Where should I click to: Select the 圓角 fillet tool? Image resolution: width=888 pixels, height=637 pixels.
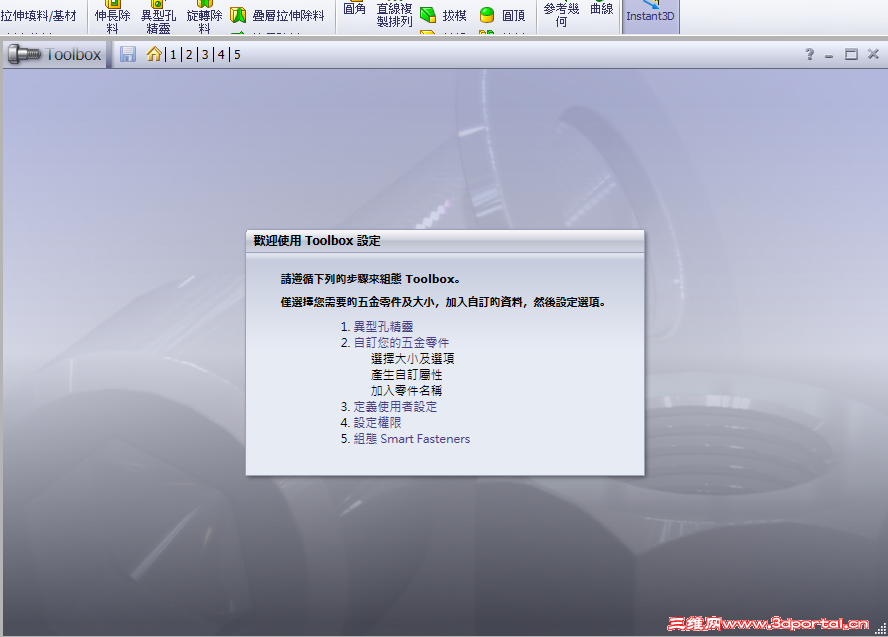click(355, 9)
